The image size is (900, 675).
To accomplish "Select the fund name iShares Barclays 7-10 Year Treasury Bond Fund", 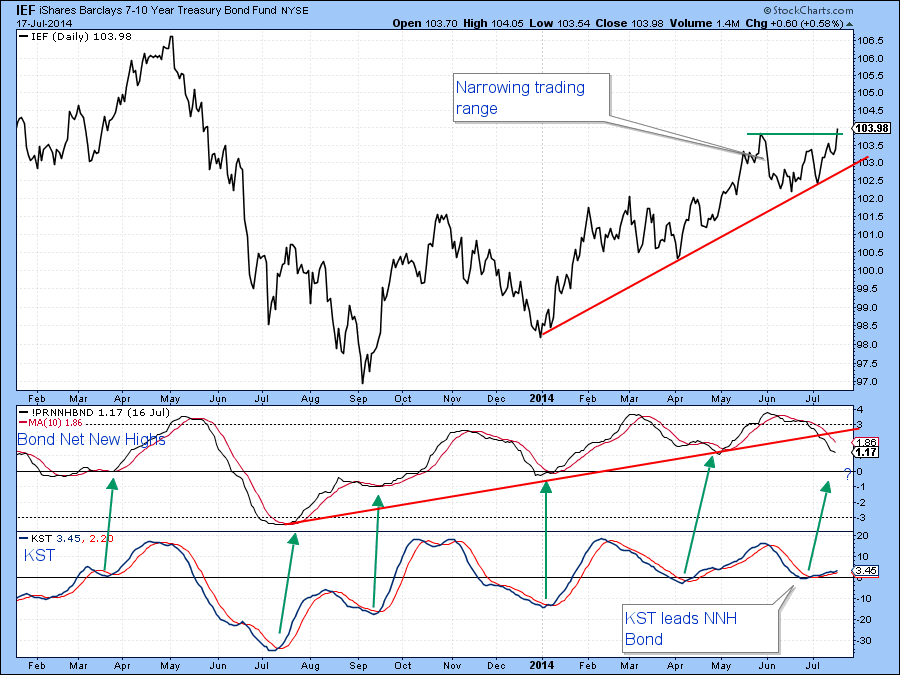I will coord(158,11).
